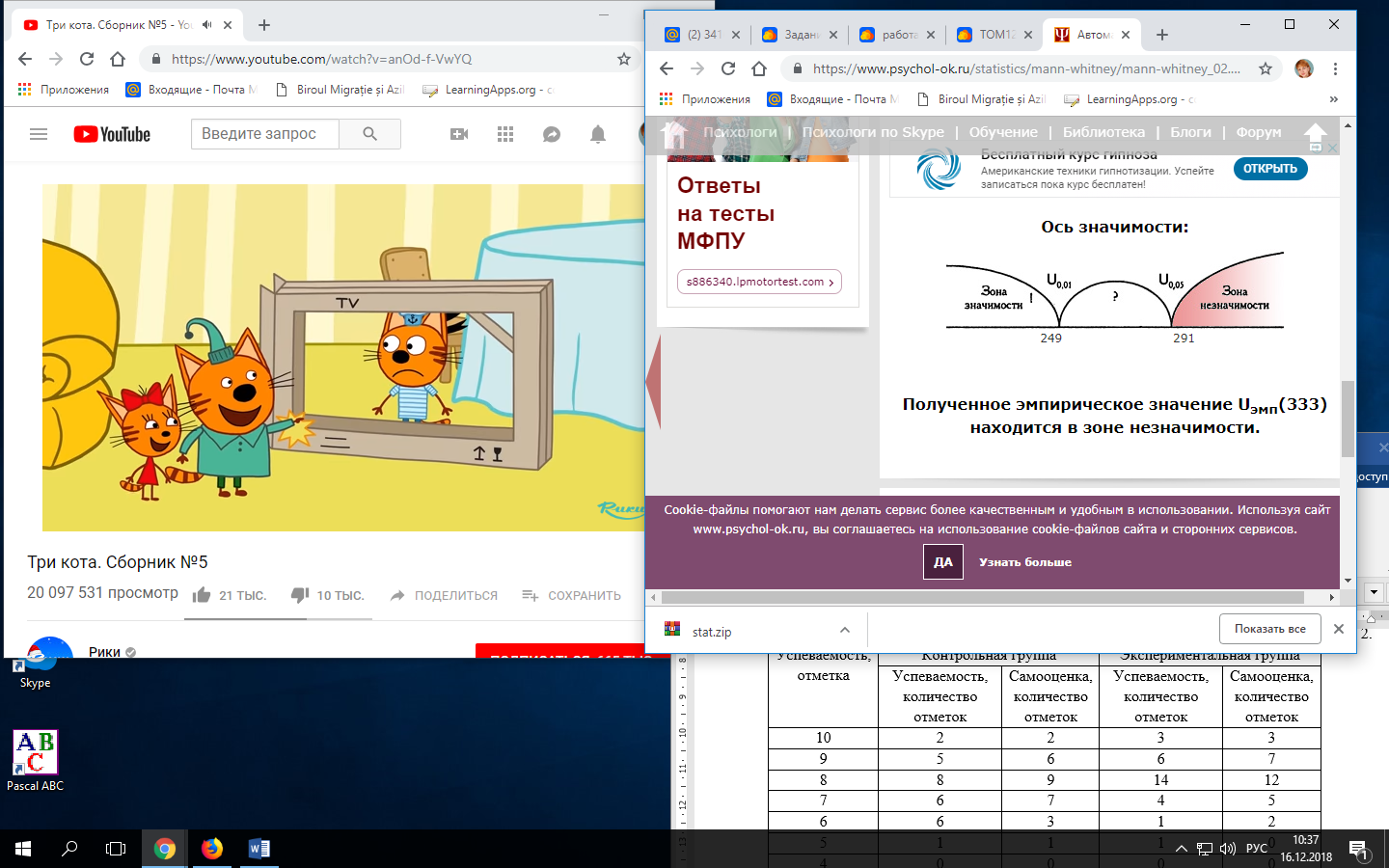Focus the YouTube search input field
The width and height of the screenshot is (1389, 868).
(x=265, y=134)
